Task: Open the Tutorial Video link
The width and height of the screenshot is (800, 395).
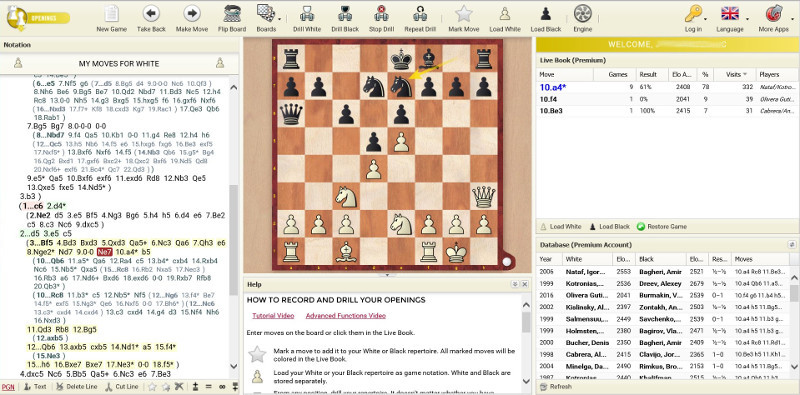Action: click(x=273, y=316)
